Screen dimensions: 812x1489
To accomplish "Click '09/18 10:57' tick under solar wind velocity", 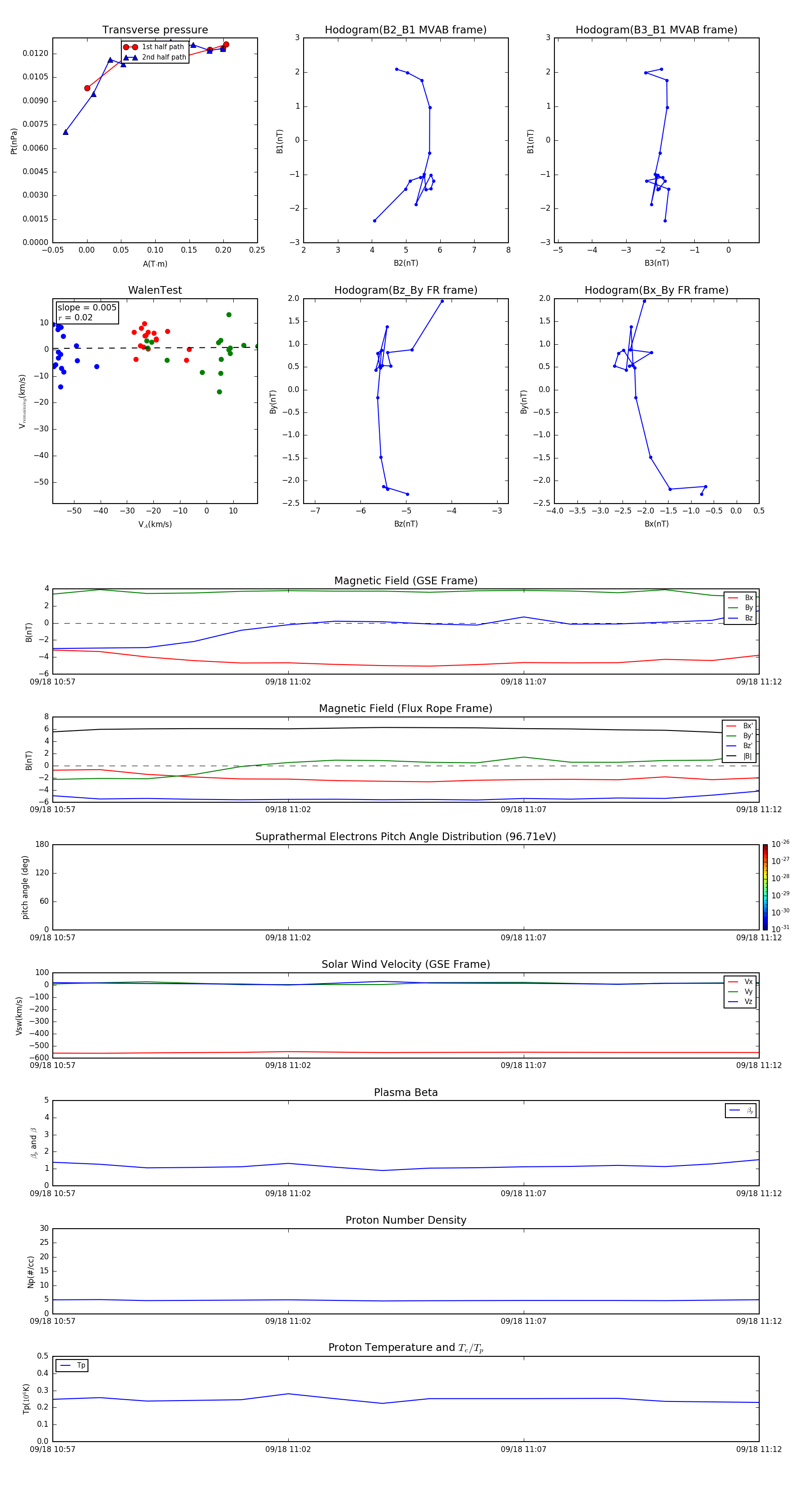I will click(x=53, y=1065).
